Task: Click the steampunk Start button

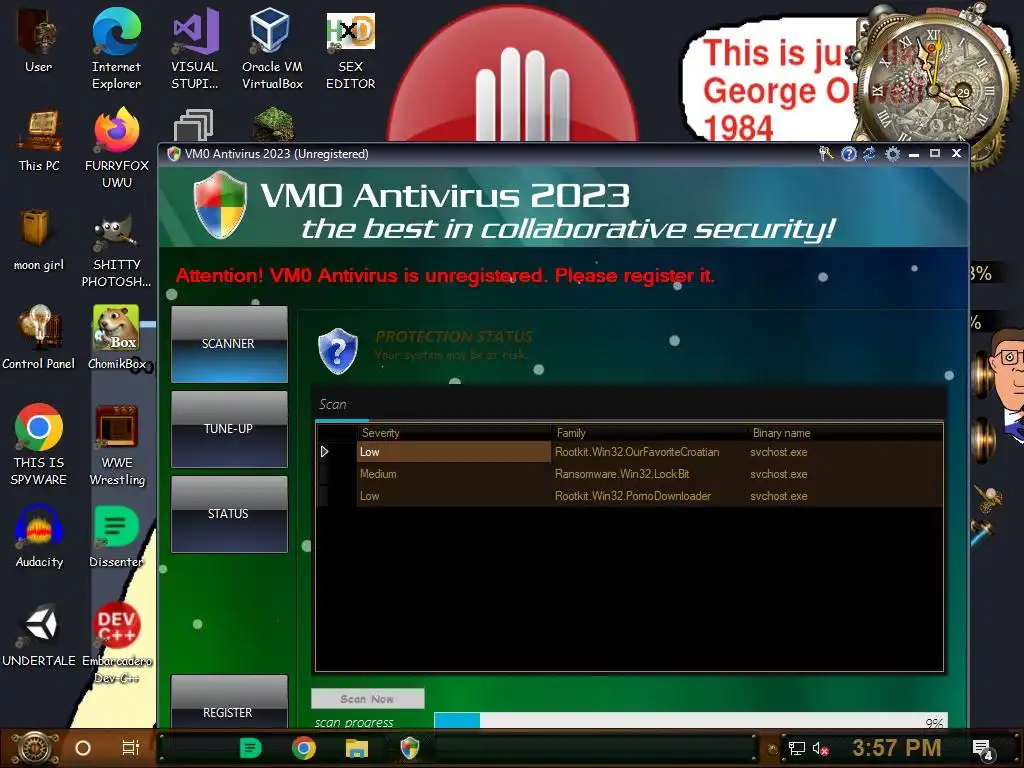Action: [x=35, y=748]
